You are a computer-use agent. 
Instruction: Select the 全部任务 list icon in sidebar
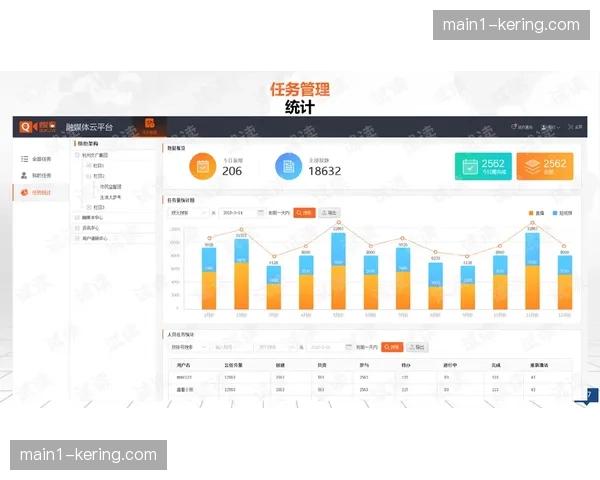pyautogui.click(x=24, y=159)
